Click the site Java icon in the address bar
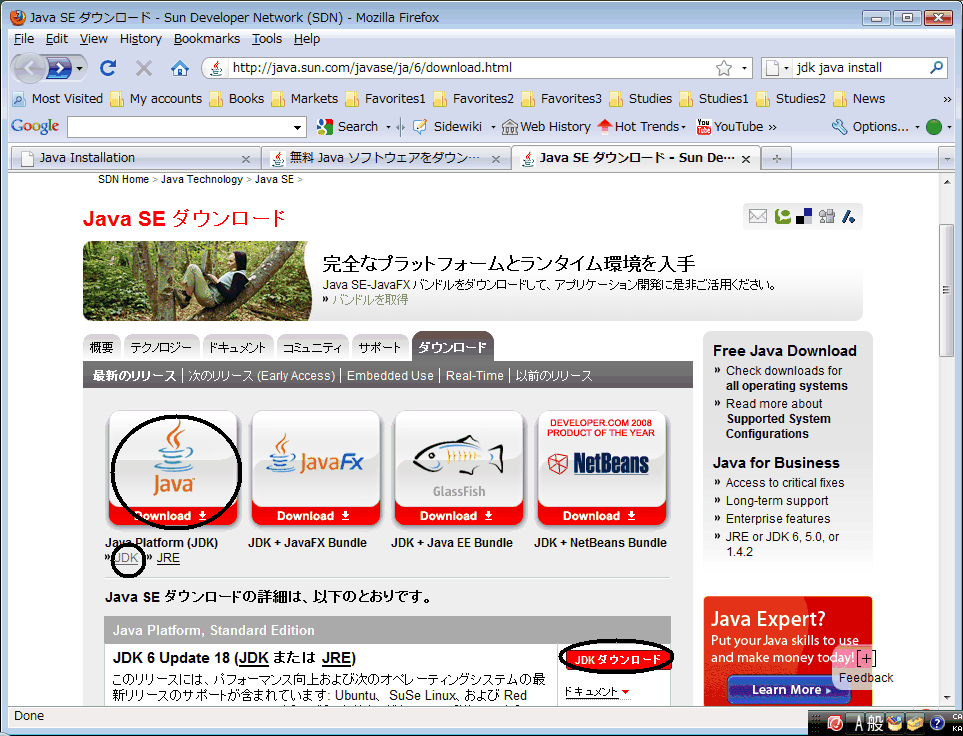963x736 pixels. tap(216, 68)
